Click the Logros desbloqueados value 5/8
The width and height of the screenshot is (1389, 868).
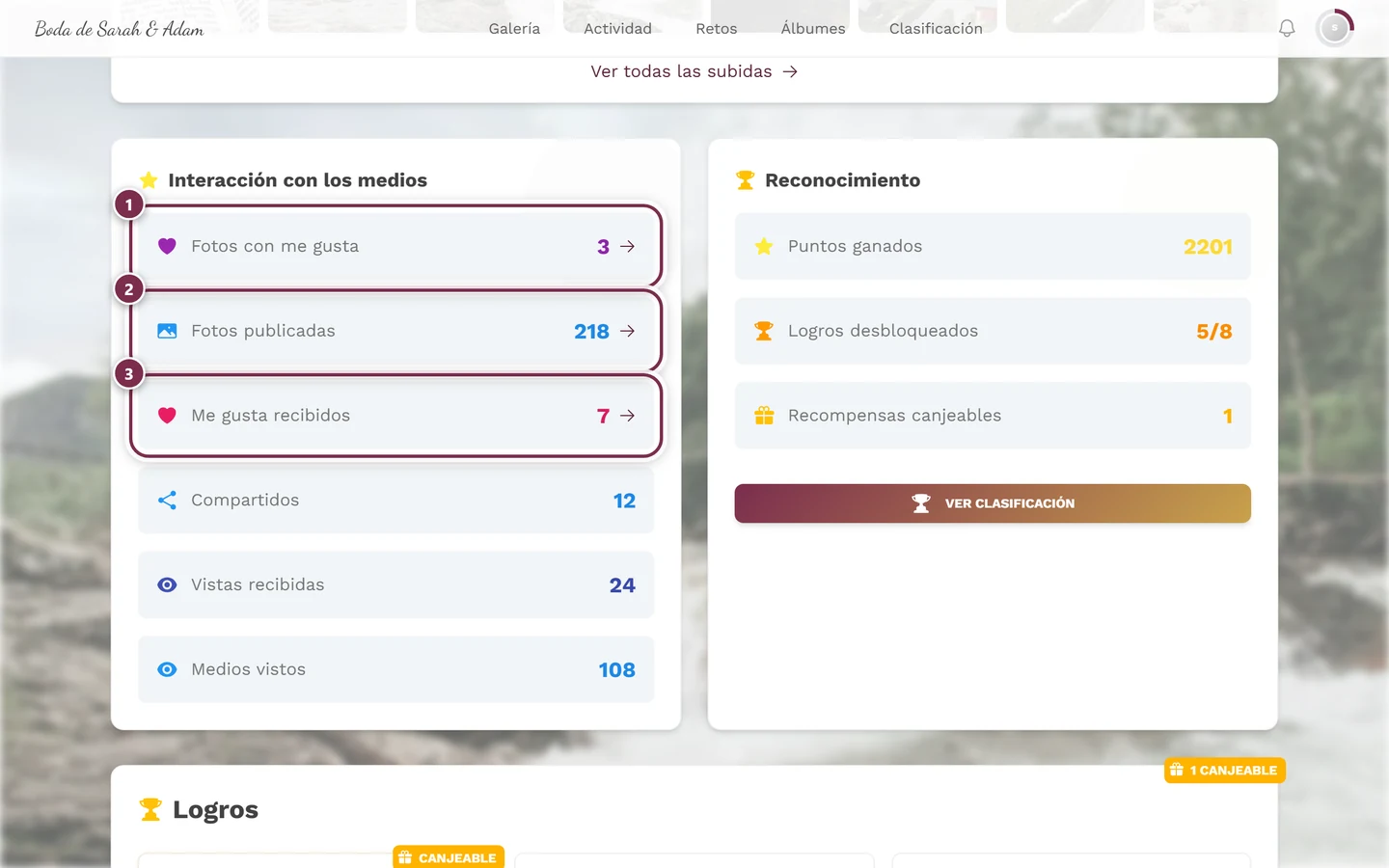pyautogui.click(x=1214, y=332)
